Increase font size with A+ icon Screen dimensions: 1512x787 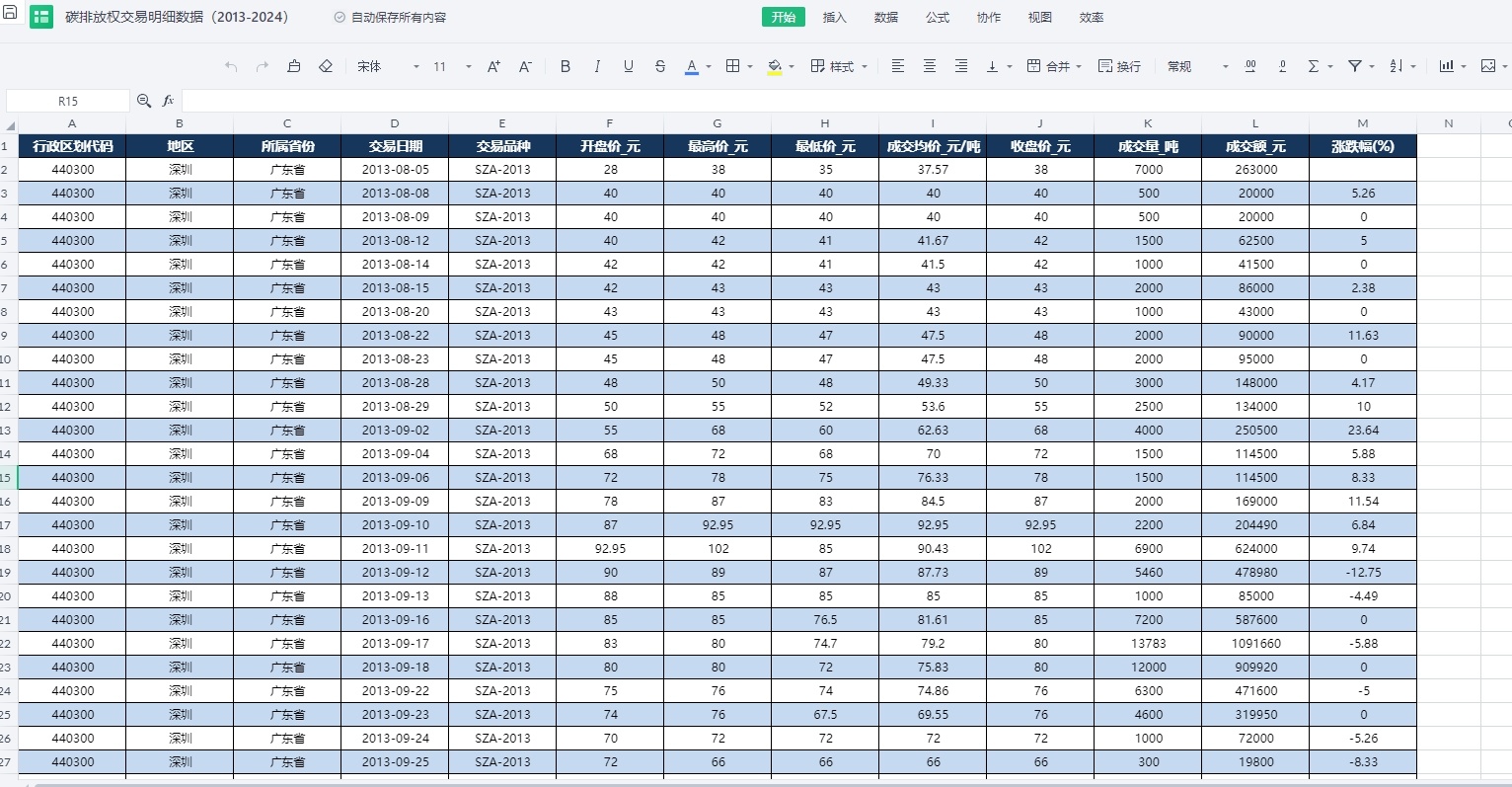tap(493, 66)
